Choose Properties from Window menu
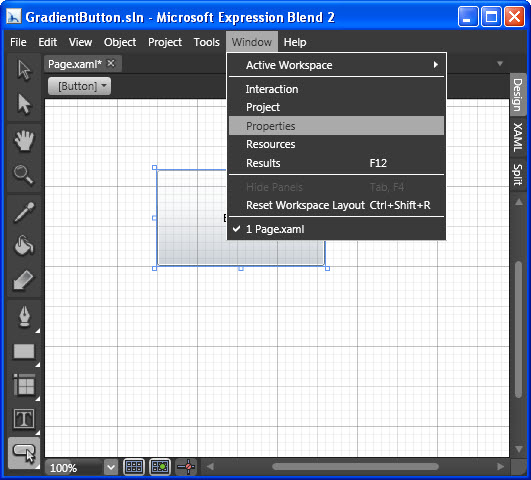The height and width of the screenshot is (480, 531). tap(336, 126)
